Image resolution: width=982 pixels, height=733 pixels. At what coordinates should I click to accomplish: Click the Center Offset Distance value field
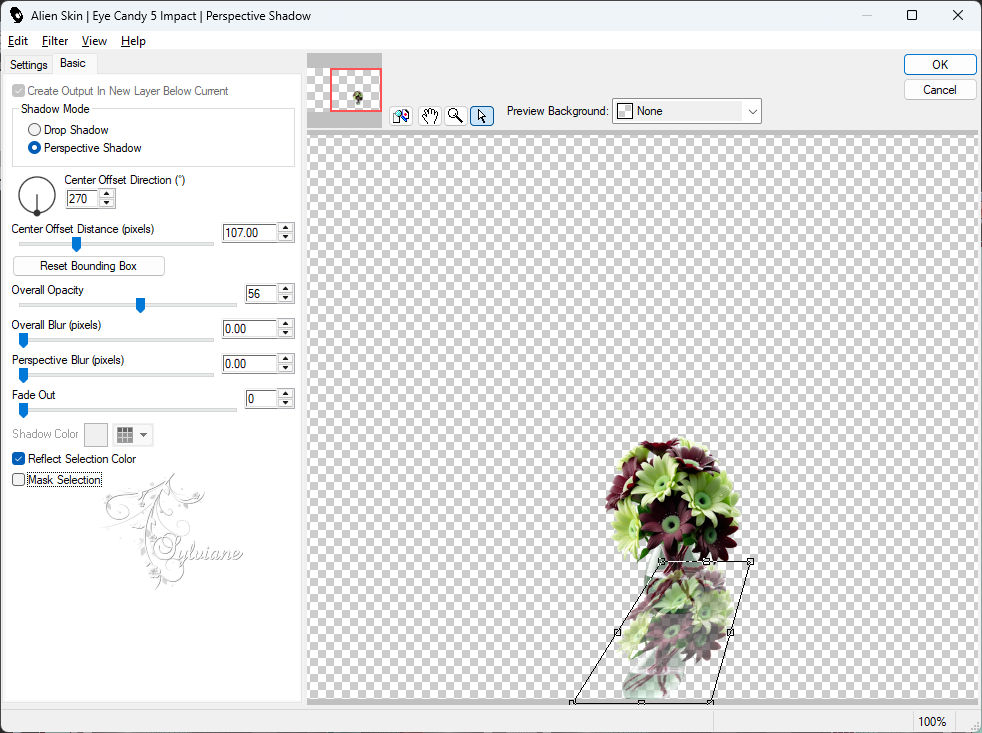(x=249, y=232)
